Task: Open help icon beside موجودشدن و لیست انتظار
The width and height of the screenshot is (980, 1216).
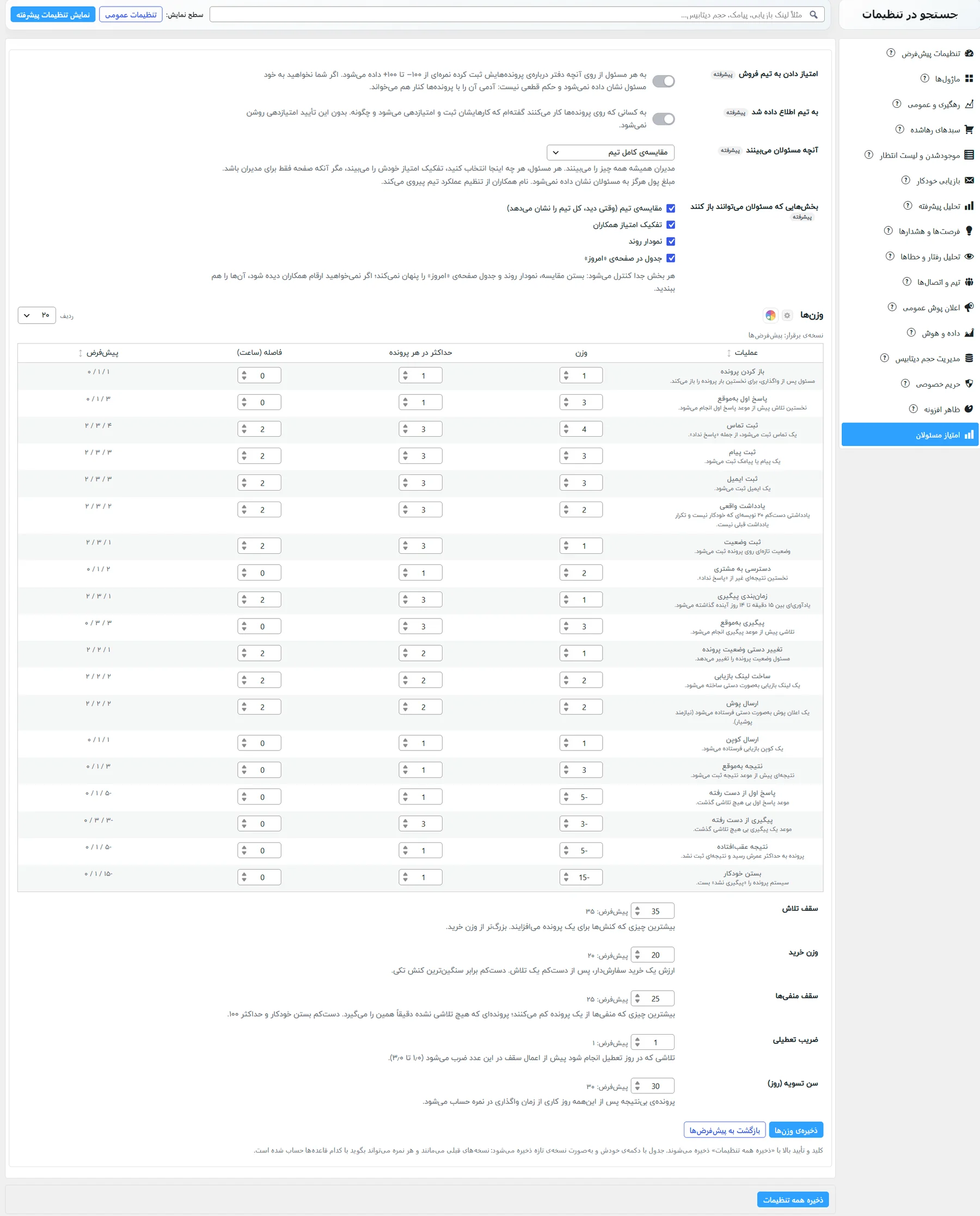Action: 869,155
